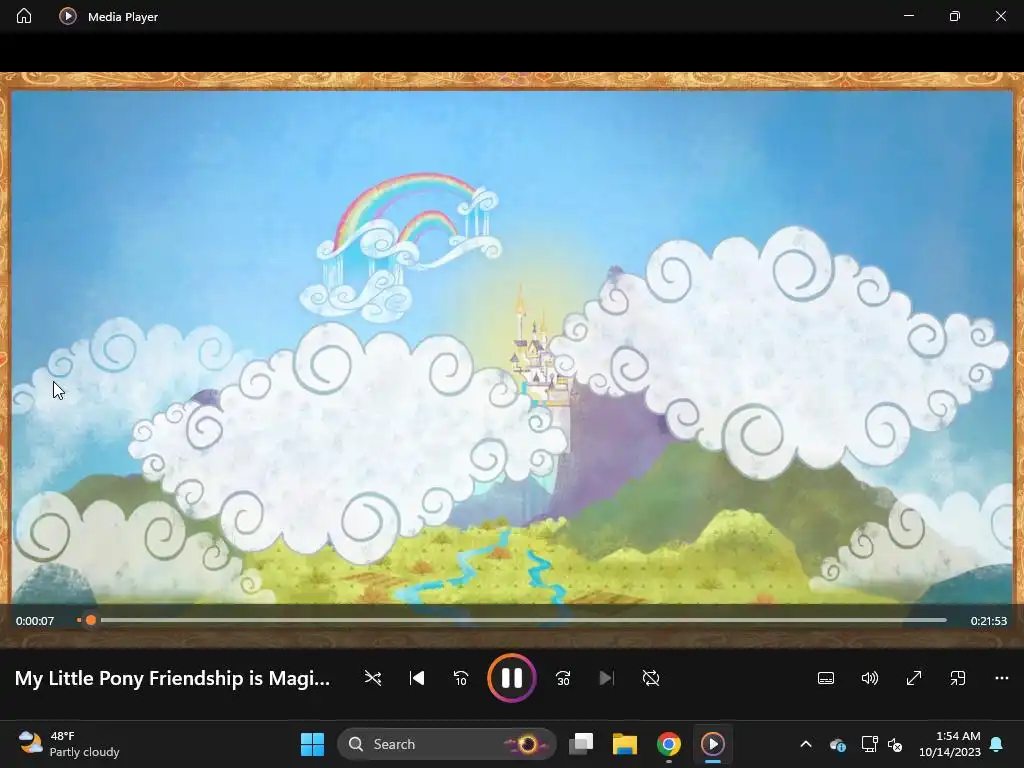Skip to previous track
This screenshot has height=768, width=1024.
(417, 678)
